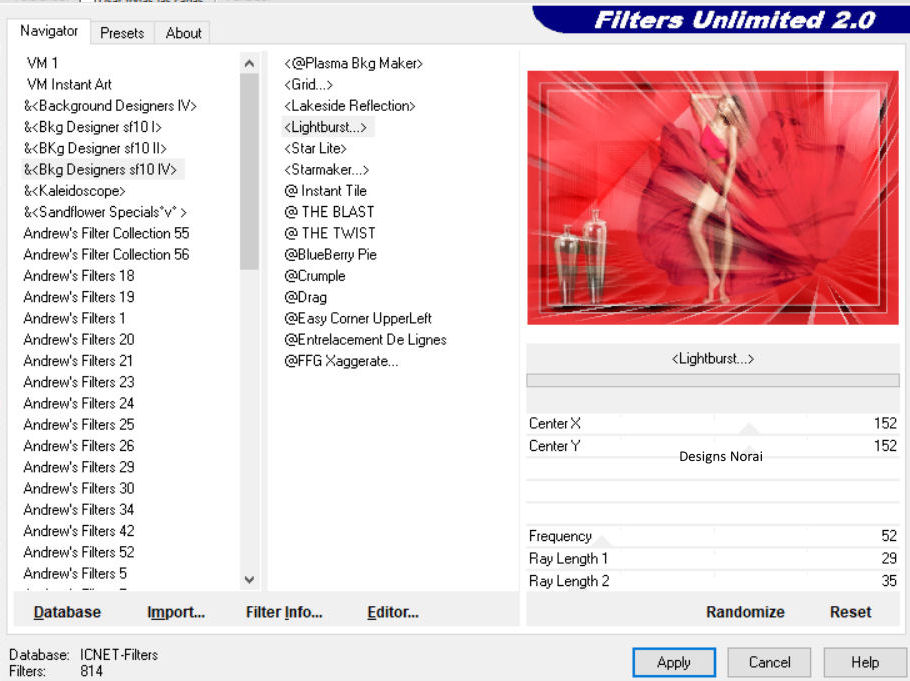The image size is (910, 681).
Task: Choose the @BlueBerry Pie filter
Action: [330, 254]
